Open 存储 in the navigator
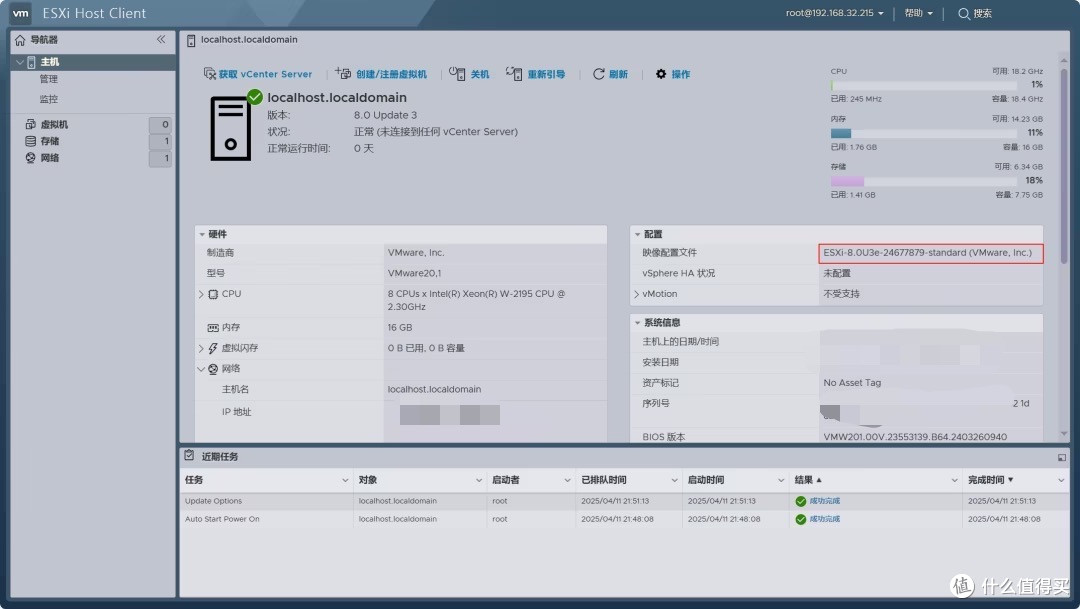Image resolution: width=1080 pixels, height=609 pixels. point(50,141)
